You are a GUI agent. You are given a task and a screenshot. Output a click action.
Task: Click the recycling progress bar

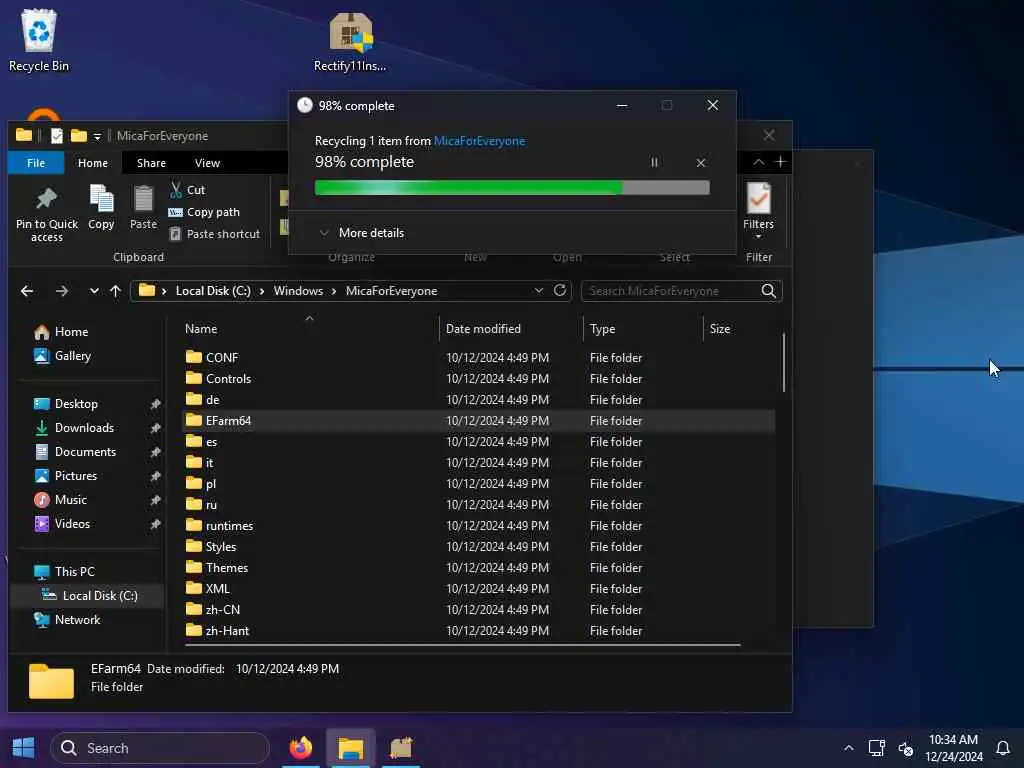(512, 188)
